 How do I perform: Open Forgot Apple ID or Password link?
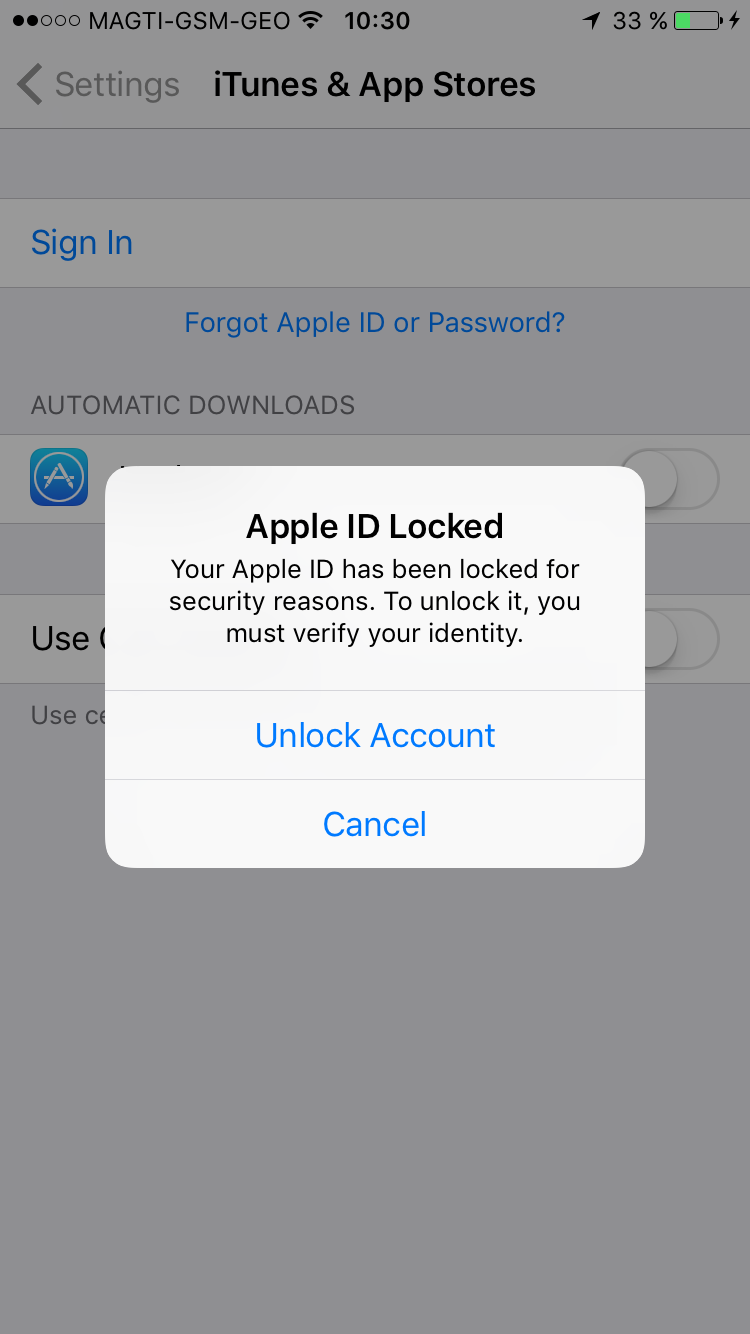click(375, 323)
